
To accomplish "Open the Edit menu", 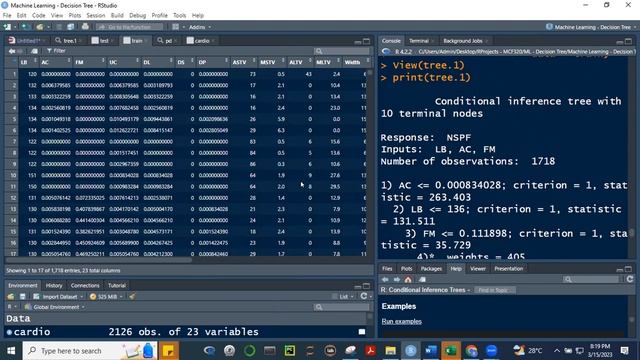I will pos(21,16).
